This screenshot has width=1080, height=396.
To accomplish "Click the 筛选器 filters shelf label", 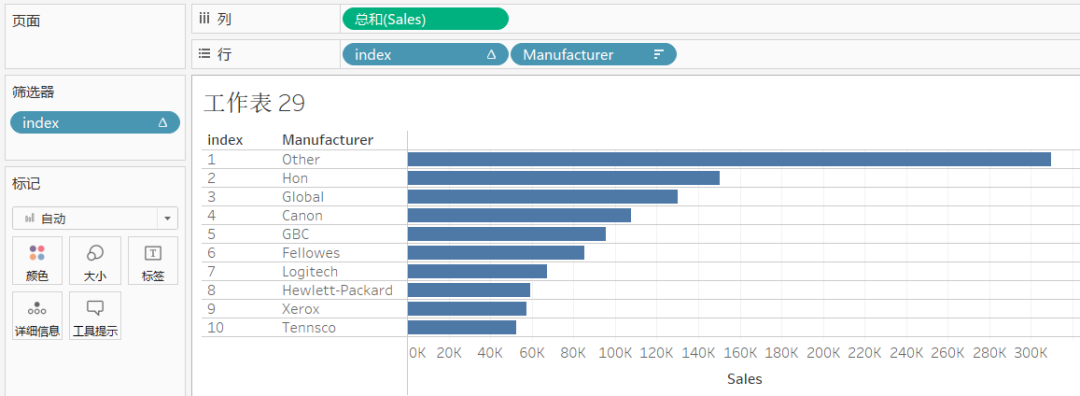I will [x=33, y=92].
